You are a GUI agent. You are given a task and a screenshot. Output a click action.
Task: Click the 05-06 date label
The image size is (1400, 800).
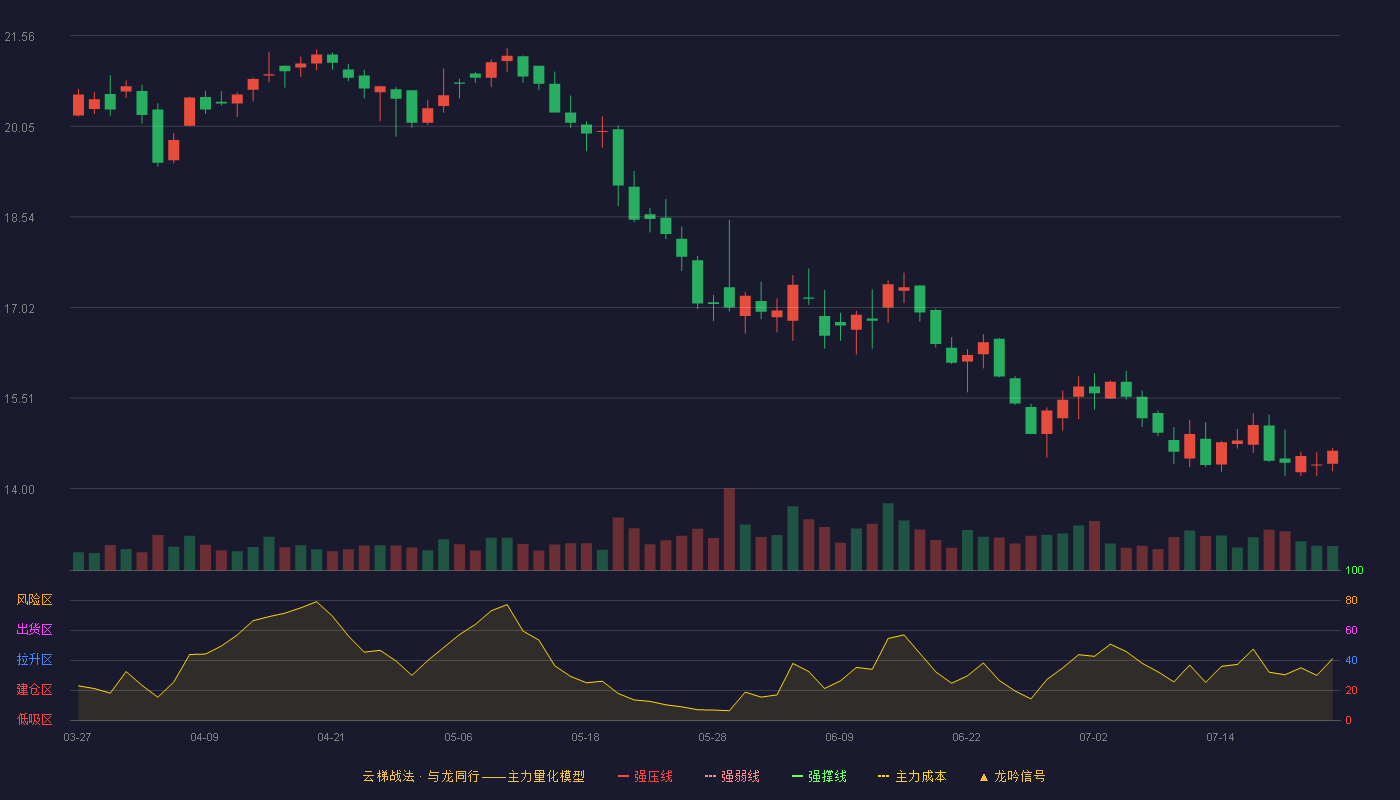coord(458,737)
